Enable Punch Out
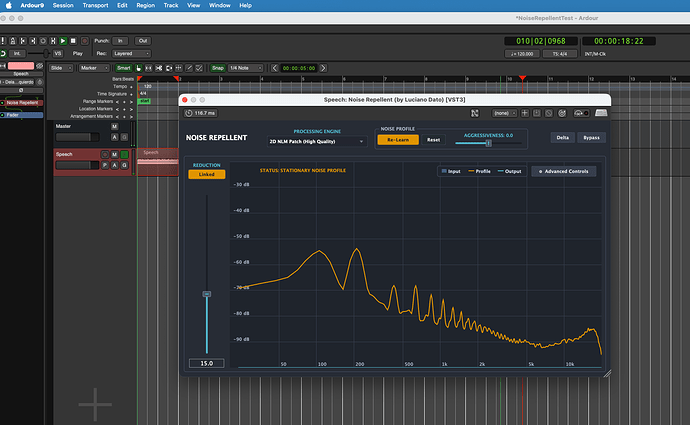 click(x=143, y=41)
